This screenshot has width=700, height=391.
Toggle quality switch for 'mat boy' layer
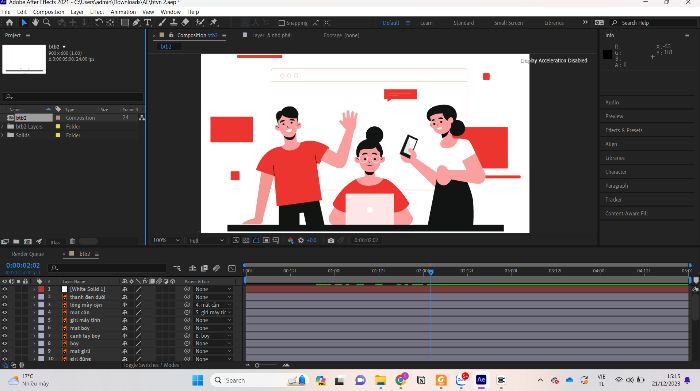click(138, 328)
